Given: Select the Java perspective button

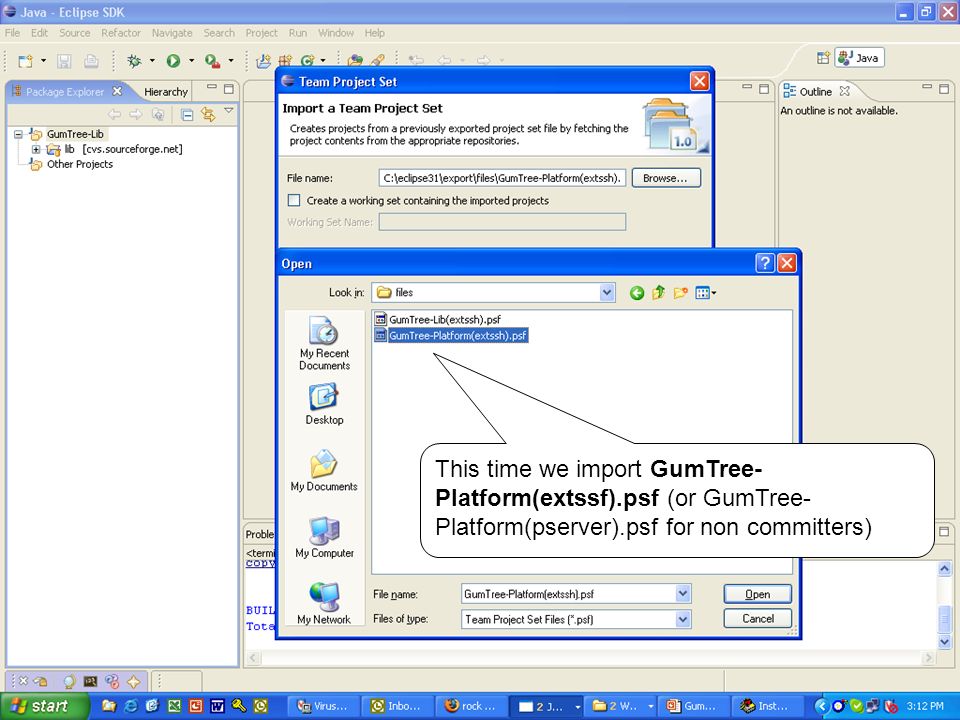Looking at the screenshot, I should click(x=860, y=58).
